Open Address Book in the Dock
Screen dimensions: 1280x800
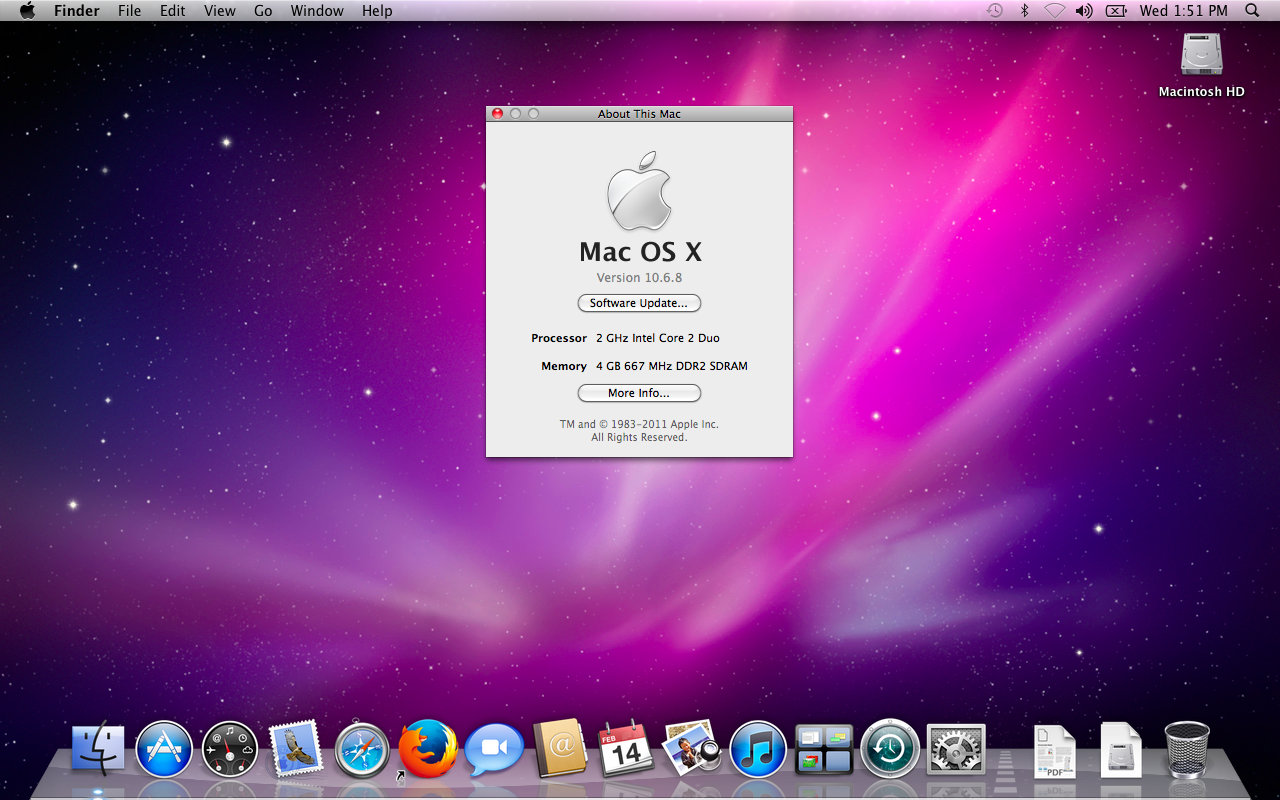point(560,749)
